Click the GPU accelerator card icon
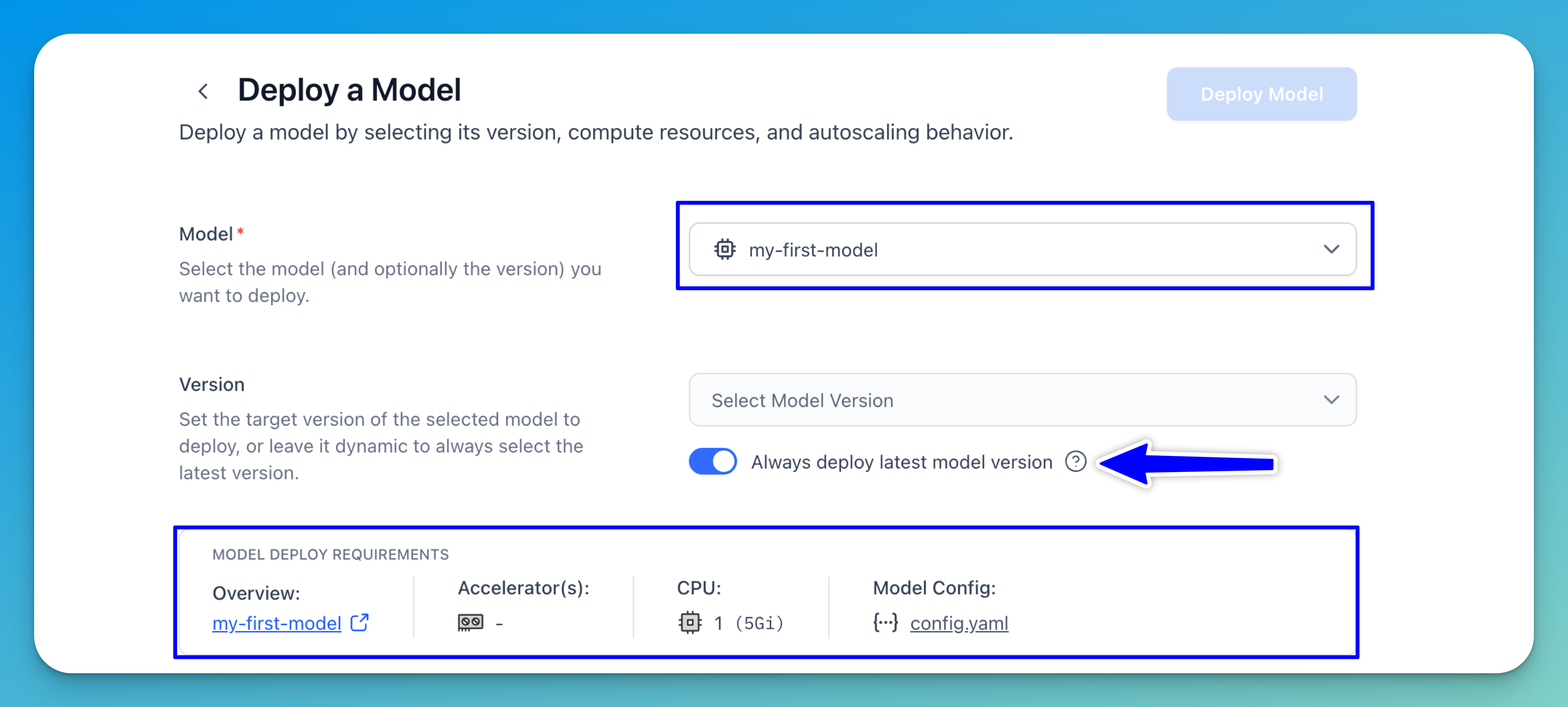Viewport: 1568px width, 707px height. 470,622
